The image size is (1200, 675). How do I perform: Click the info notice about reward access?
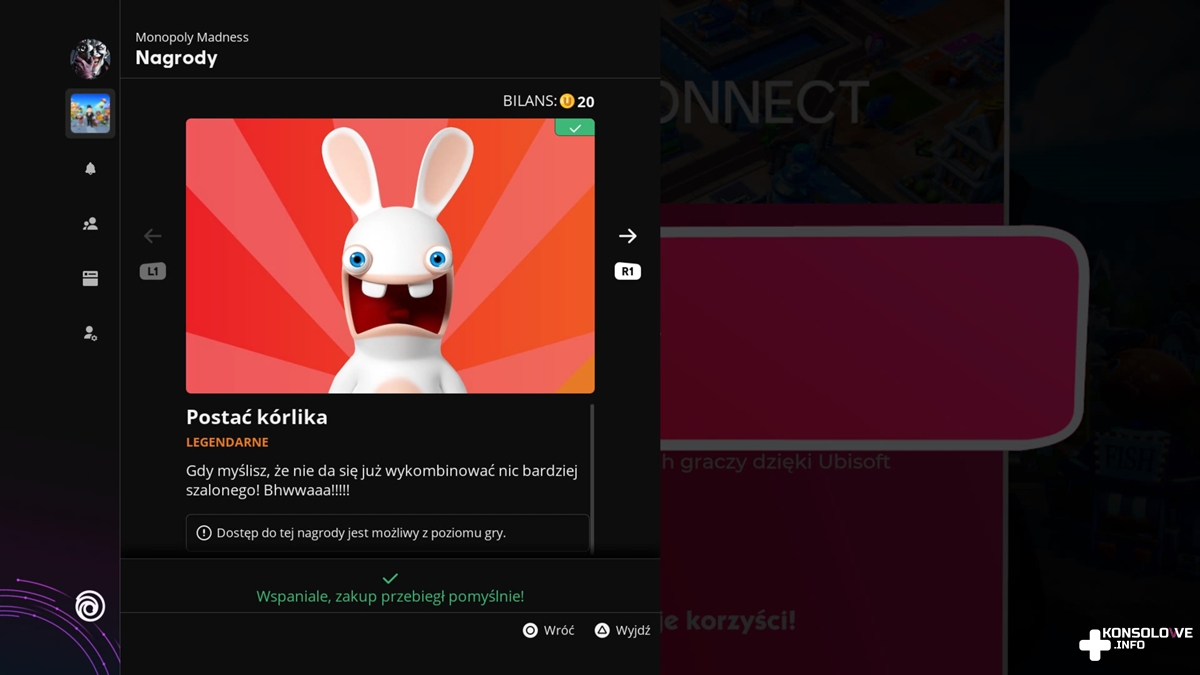388,533
